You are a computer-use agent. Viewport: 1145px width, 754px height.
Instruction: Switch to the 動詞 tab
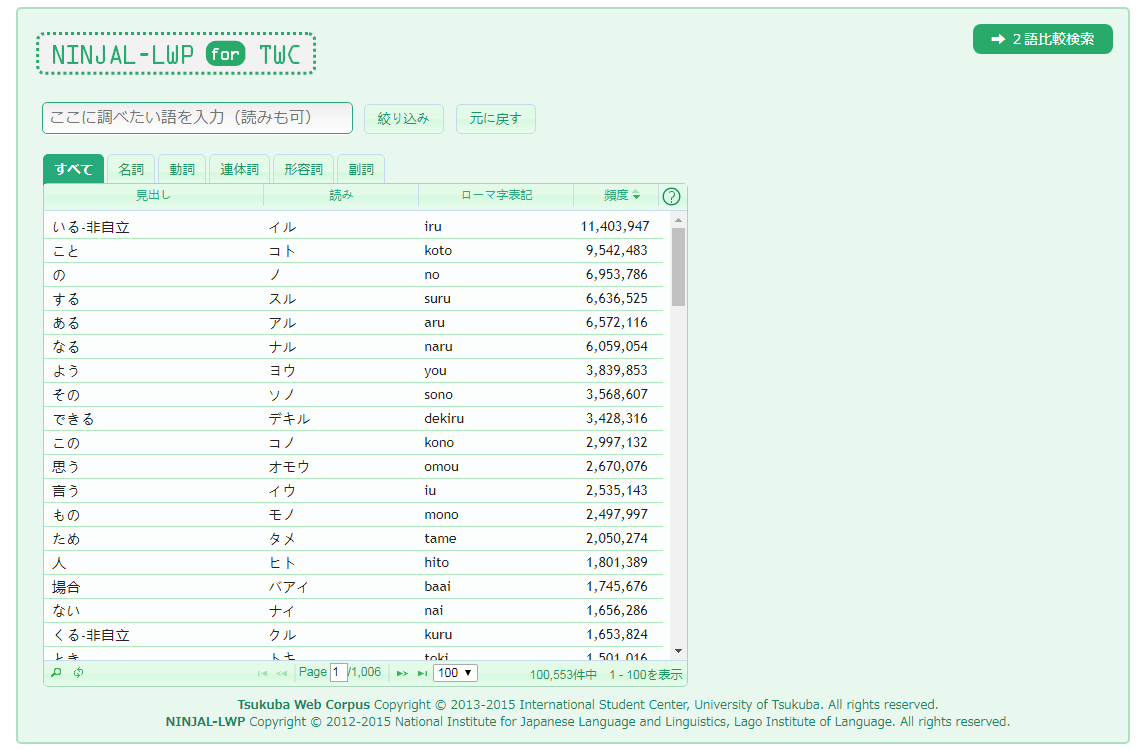pyautogui.click(x=182, y=169)
